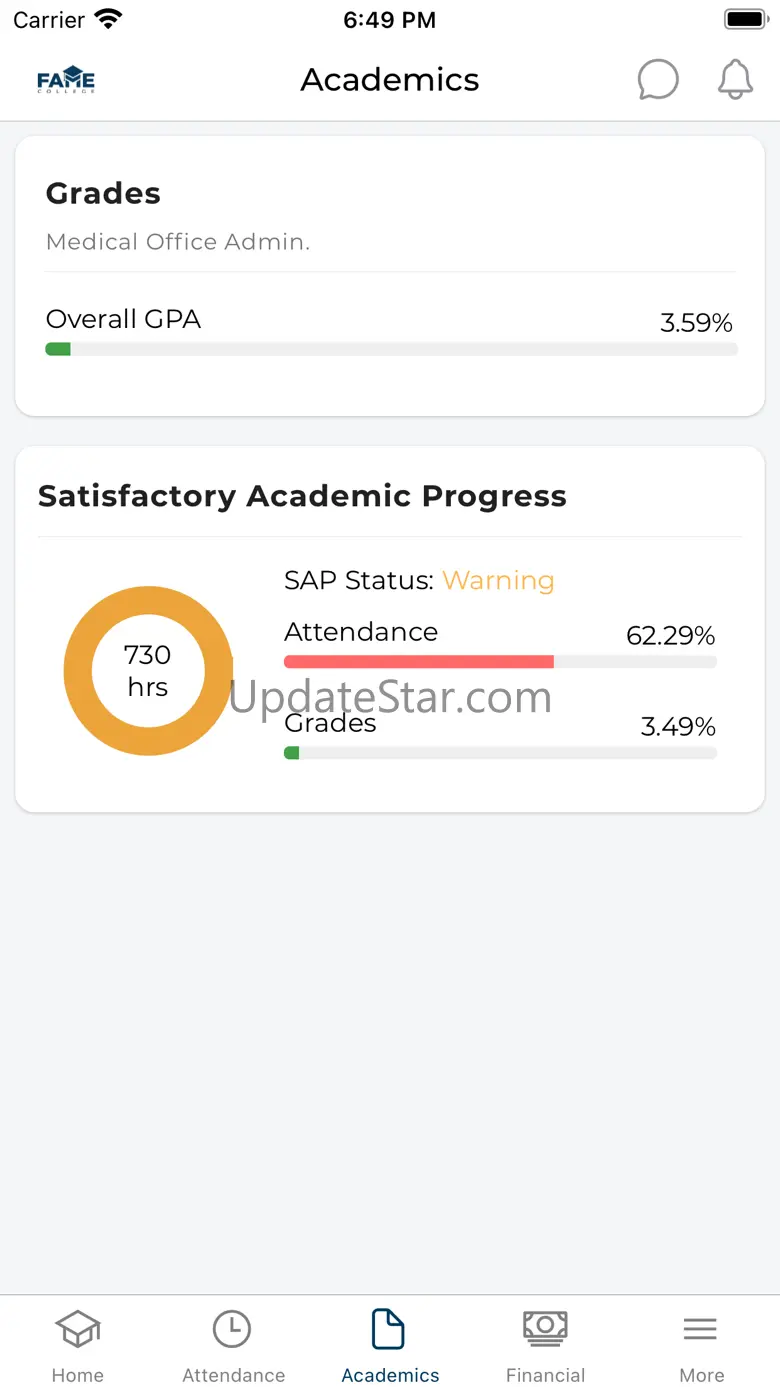Tap the Academics document icon
Viewport: 780px width, 1387px height.
(389, 1330)
